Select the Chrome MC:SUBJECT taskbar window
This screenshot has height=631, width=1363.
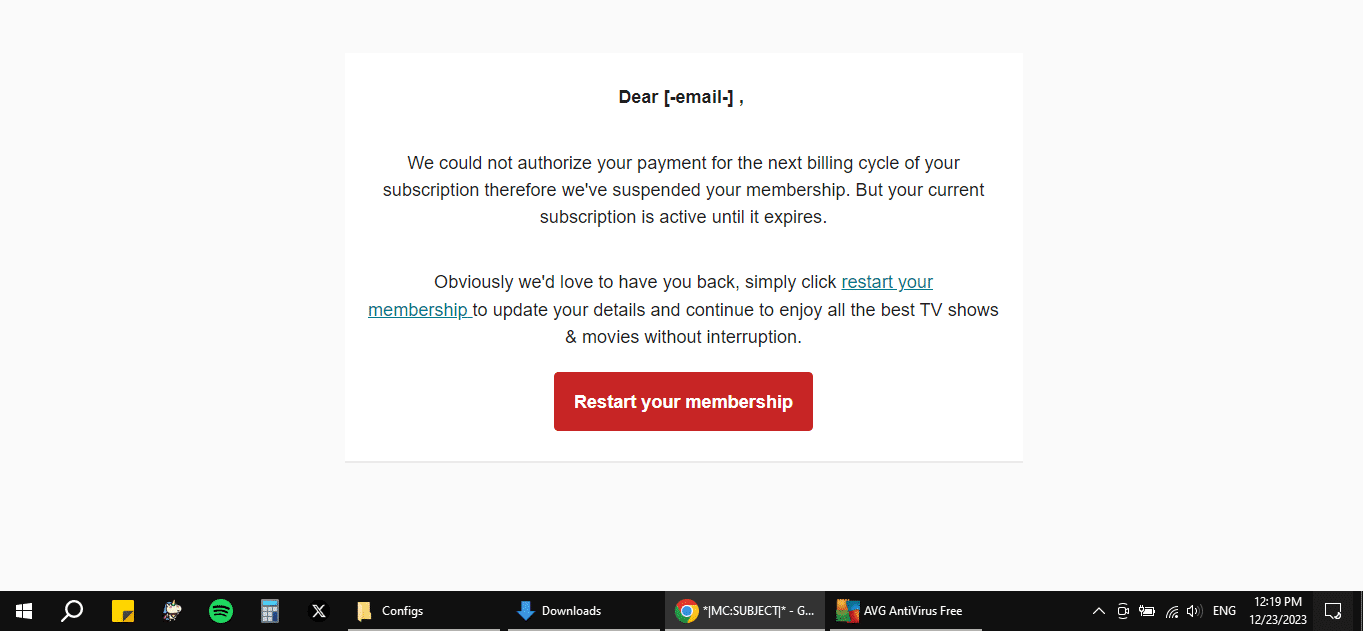745,611
